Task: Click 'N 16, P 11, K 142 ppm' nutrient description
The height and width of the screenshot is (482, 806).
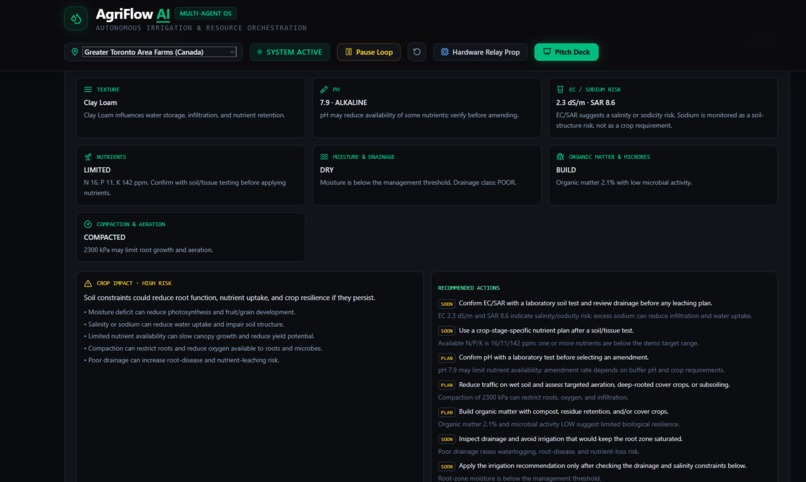Action: point(185,188)
